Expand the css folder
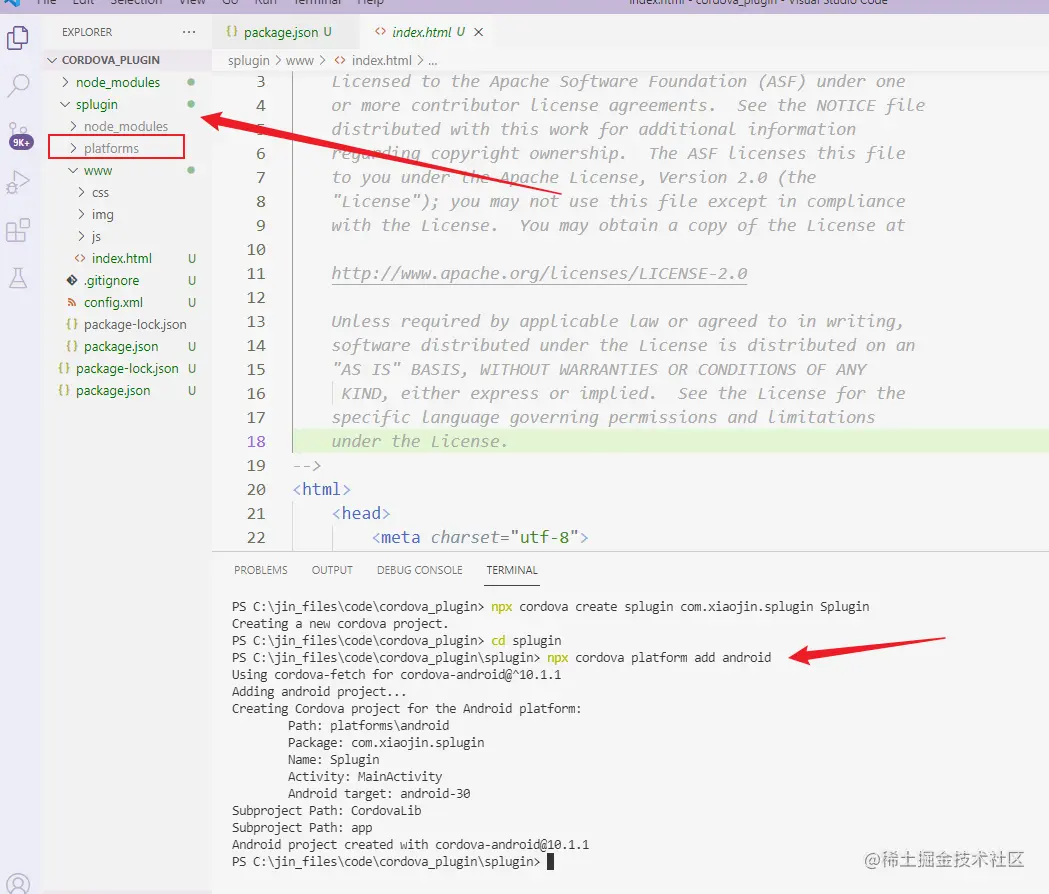 click(x=100, y=193)
